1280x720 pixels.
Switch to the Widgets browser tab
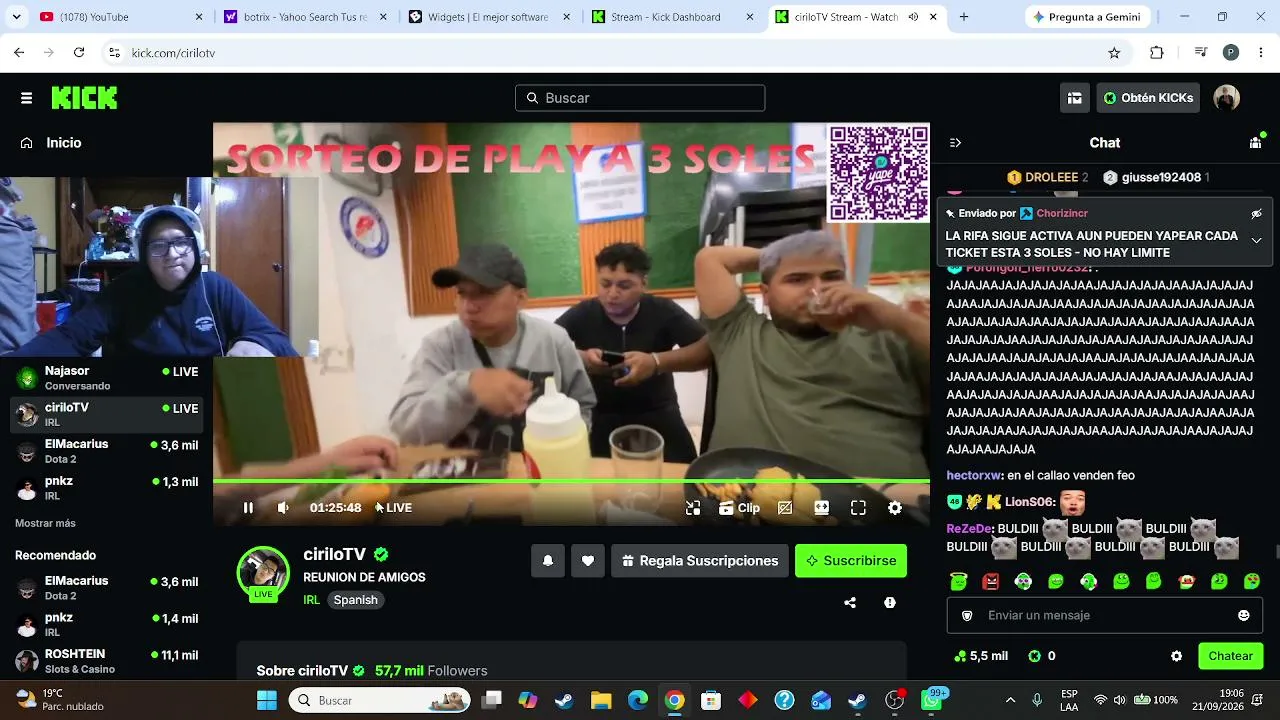pos(490,17)
